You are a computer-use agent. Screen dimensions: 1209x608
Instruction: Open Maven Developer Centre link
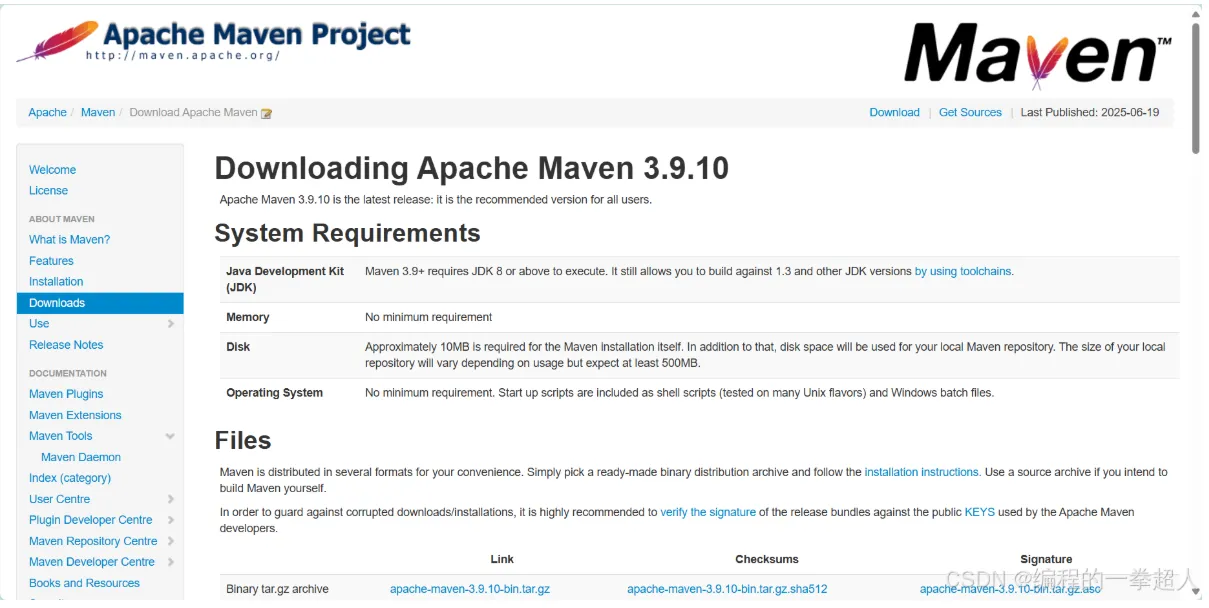(92, 562)
